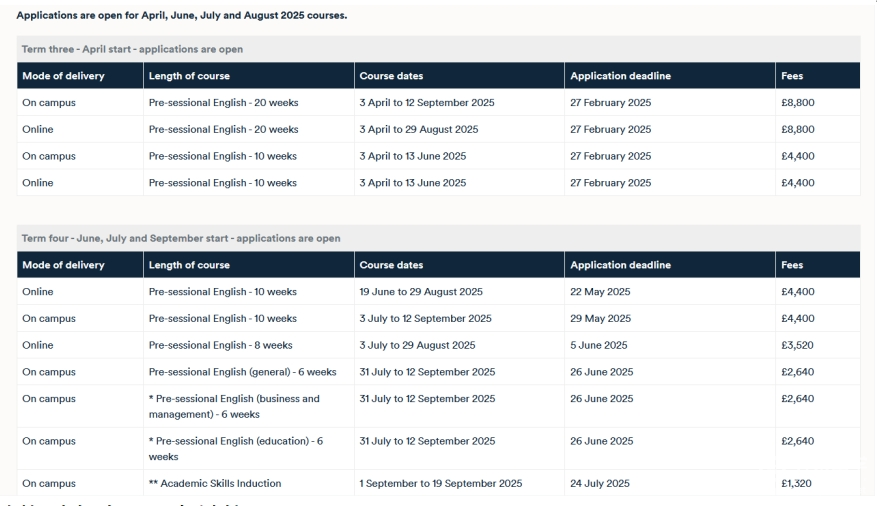The width and height of the screenshot is (877, 506).
Task: Select Length of course header in first table
Action: pos(189,76)
